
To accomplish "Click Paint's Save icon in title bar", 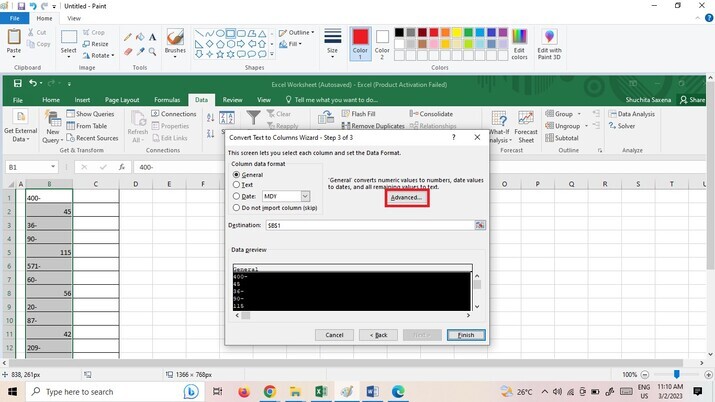I will click(21, 6).
